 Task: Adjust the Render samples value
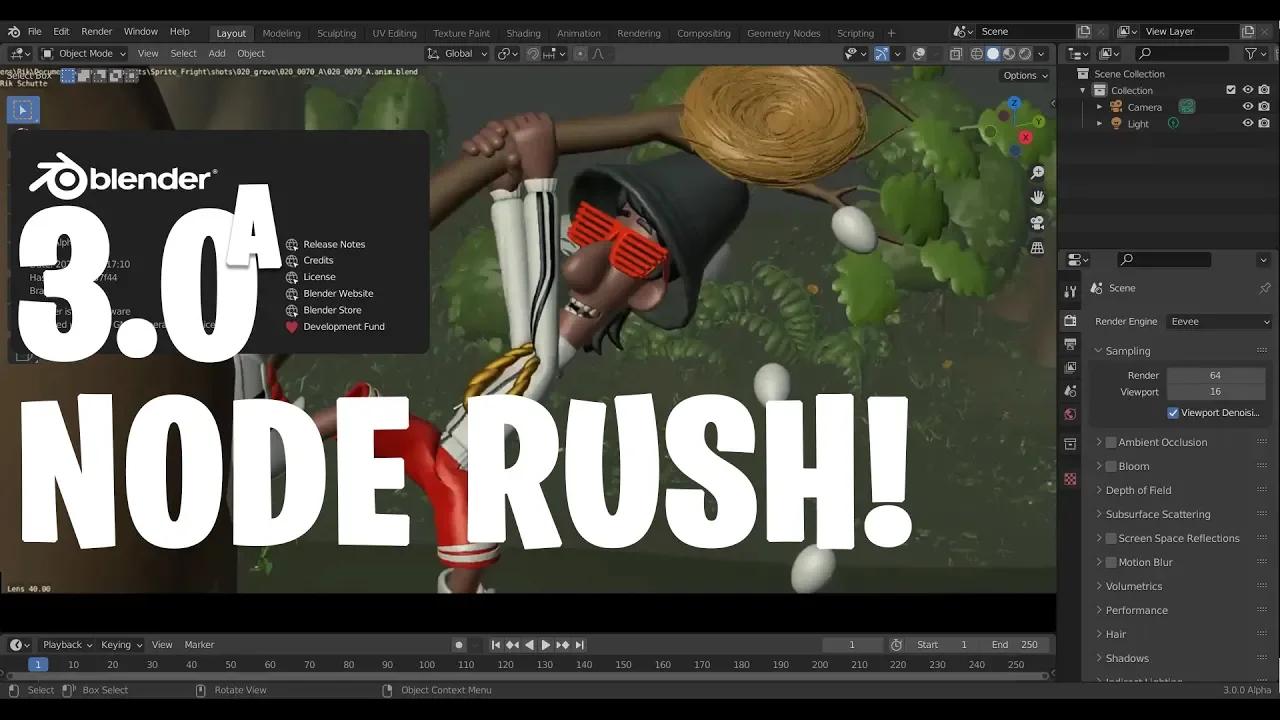1216,374
